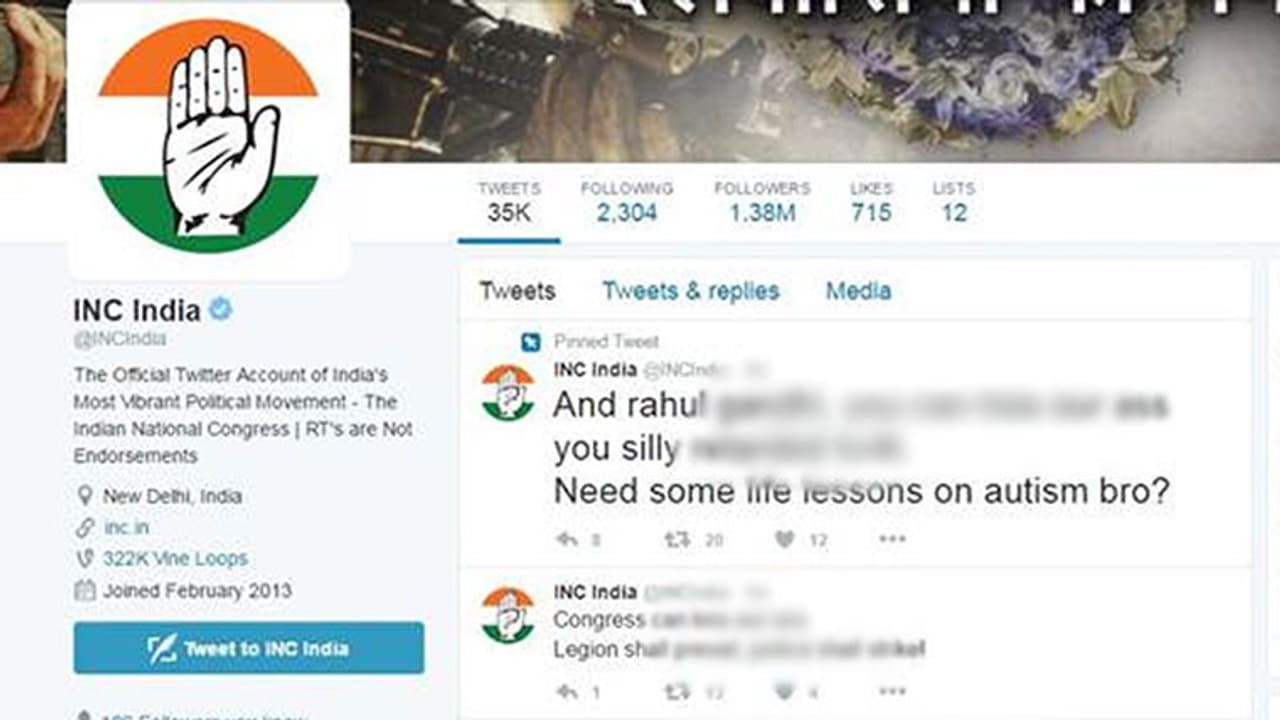This screenshot has height=720, width=1280.
Task: Open more options on the second tweet
Action: 892,691
